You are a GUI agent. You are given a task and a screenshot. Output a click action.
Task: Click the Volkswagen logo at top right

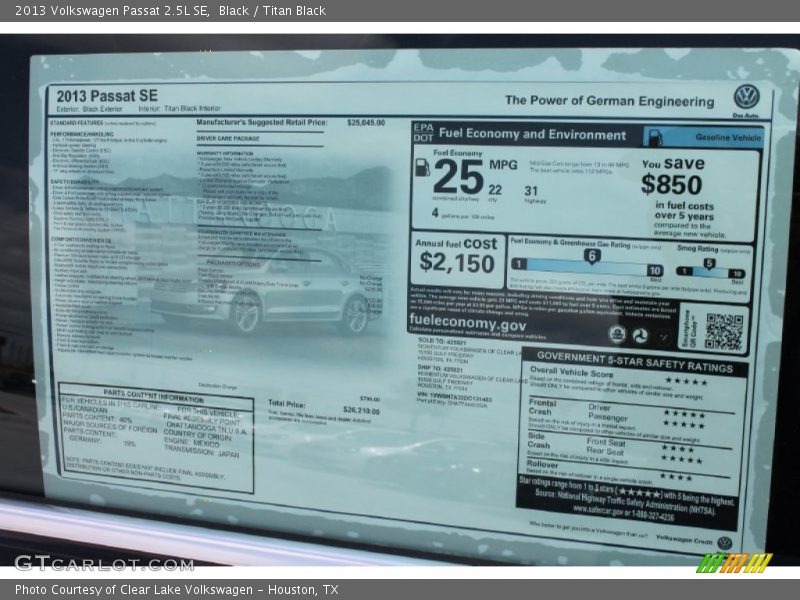point(746,97)
